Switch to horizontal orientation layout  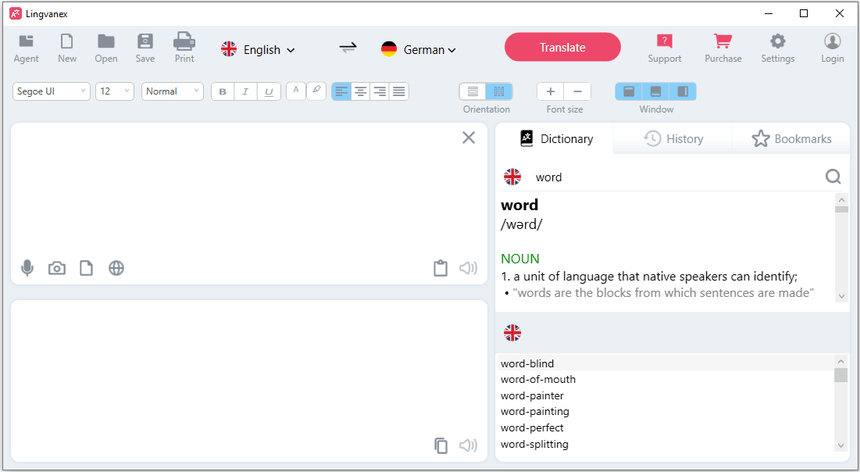pos(473,92)
